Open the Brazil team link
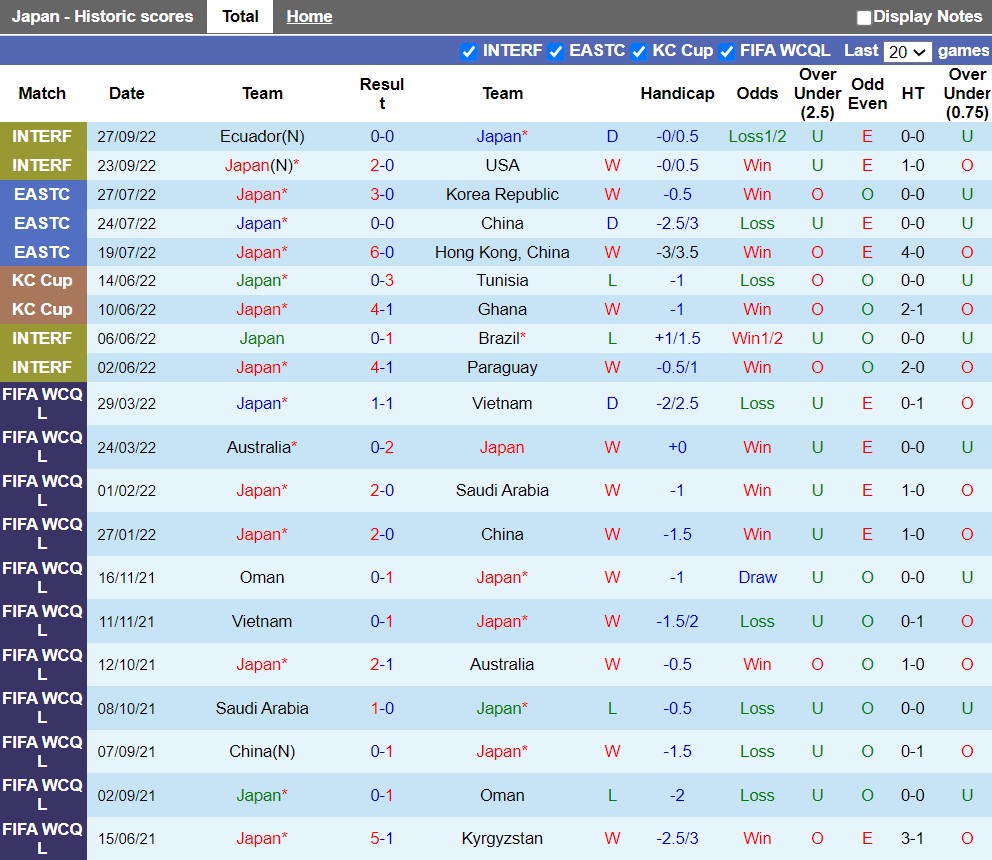This screenshot has width=992, height=860. point(502,339)
